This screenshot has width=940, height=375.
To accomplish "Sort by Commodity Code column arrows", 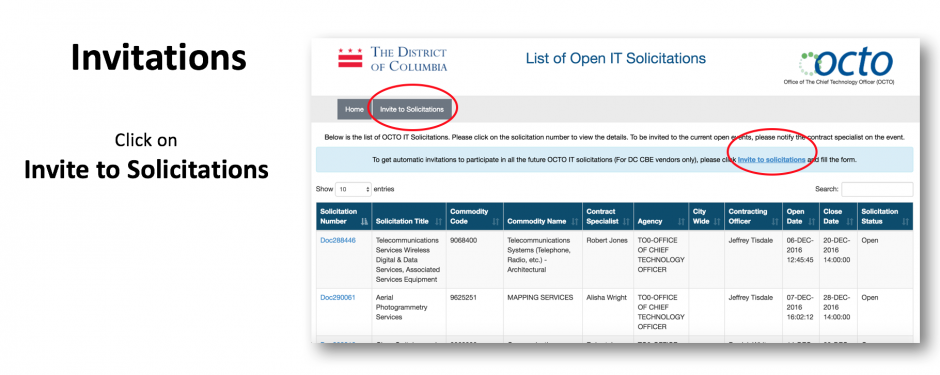I will [x=495, y=222].
